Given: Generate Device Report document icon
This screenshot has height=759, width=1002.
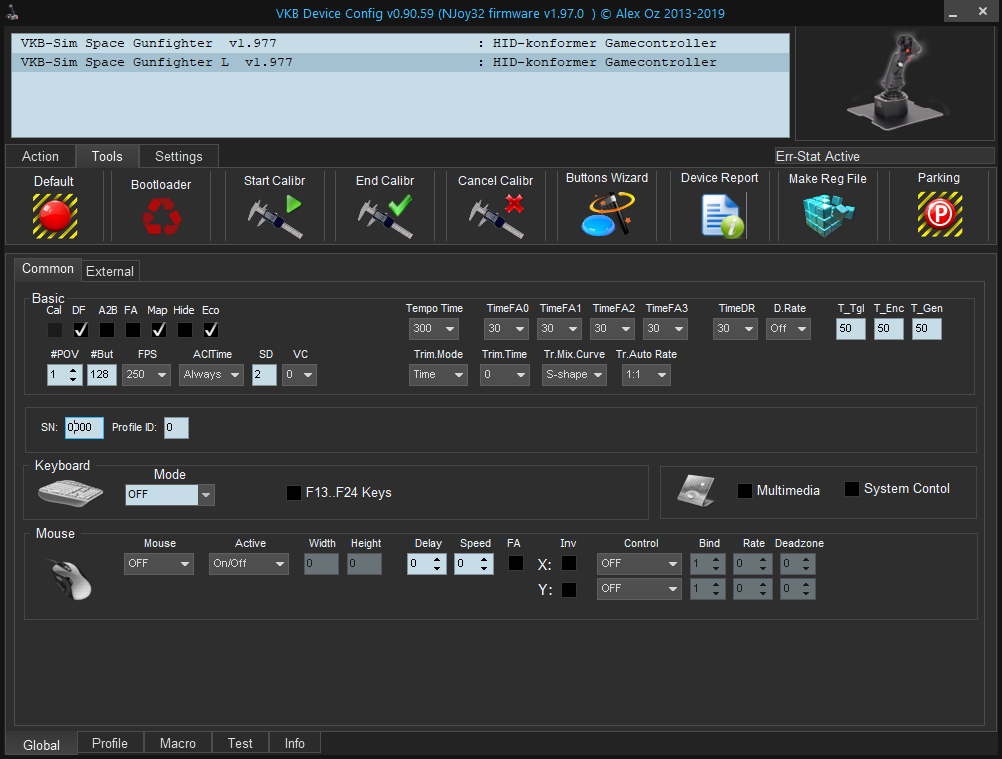Looking at the screenshot, I should 722,216.
